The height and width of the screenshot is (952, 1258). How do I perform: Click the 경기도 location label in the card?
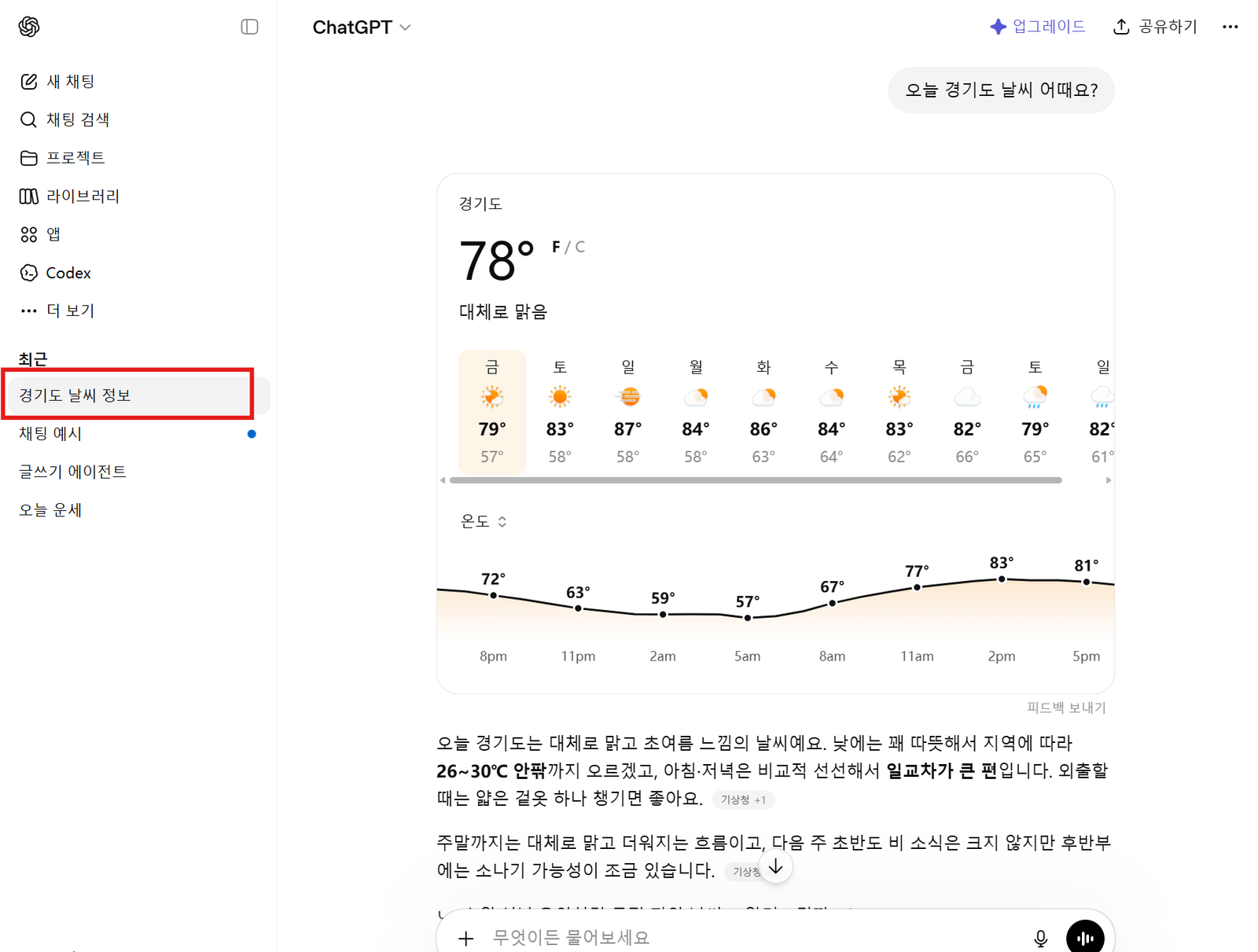(480, 204)
